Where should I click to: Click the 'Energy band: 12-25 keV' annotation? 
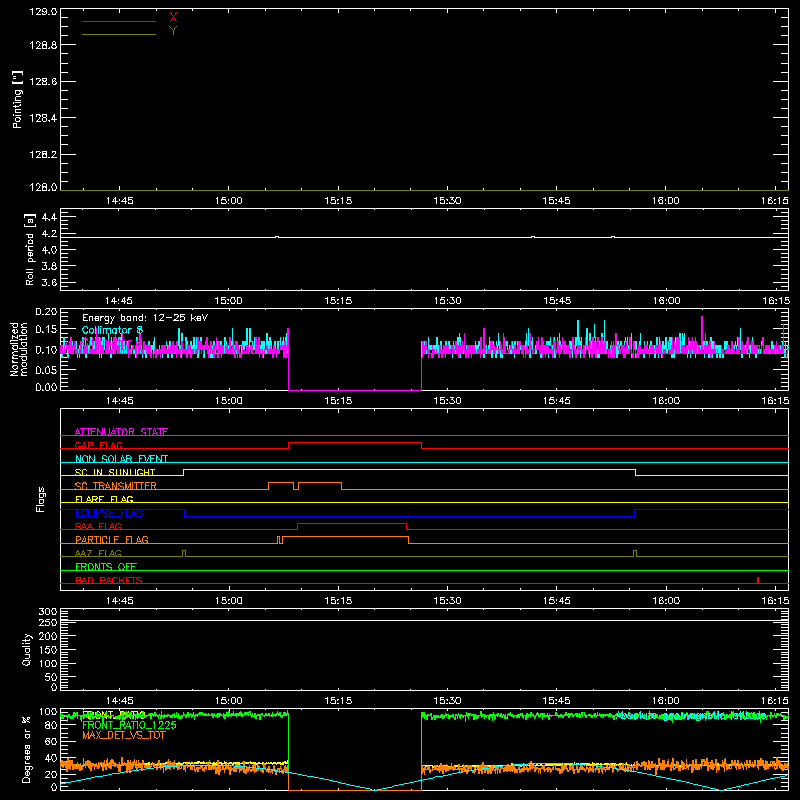tap(145, 318)
